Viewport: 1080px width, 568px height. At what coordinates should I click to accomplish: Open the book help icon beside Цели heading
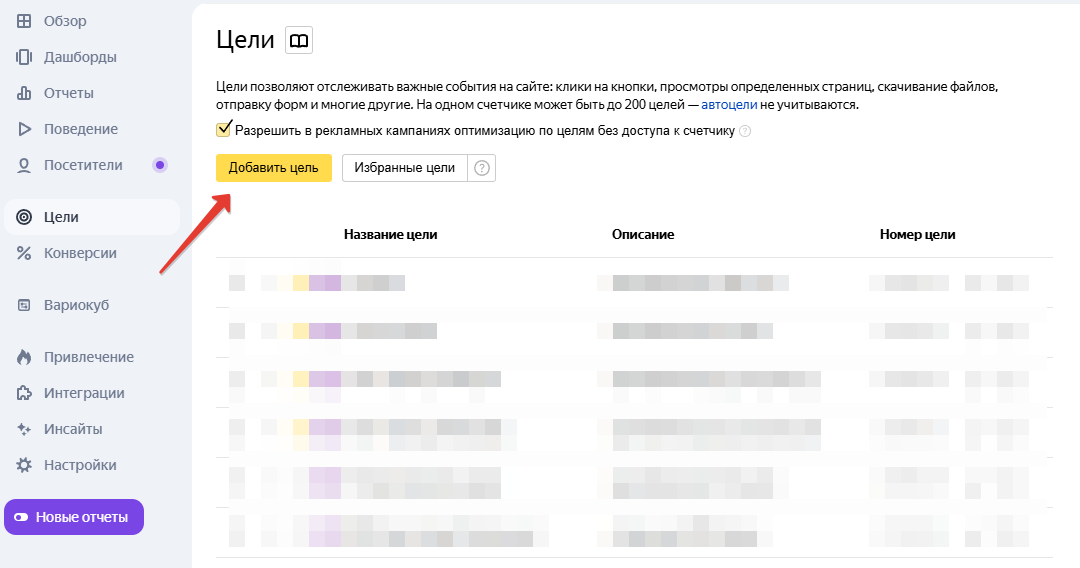299,40
